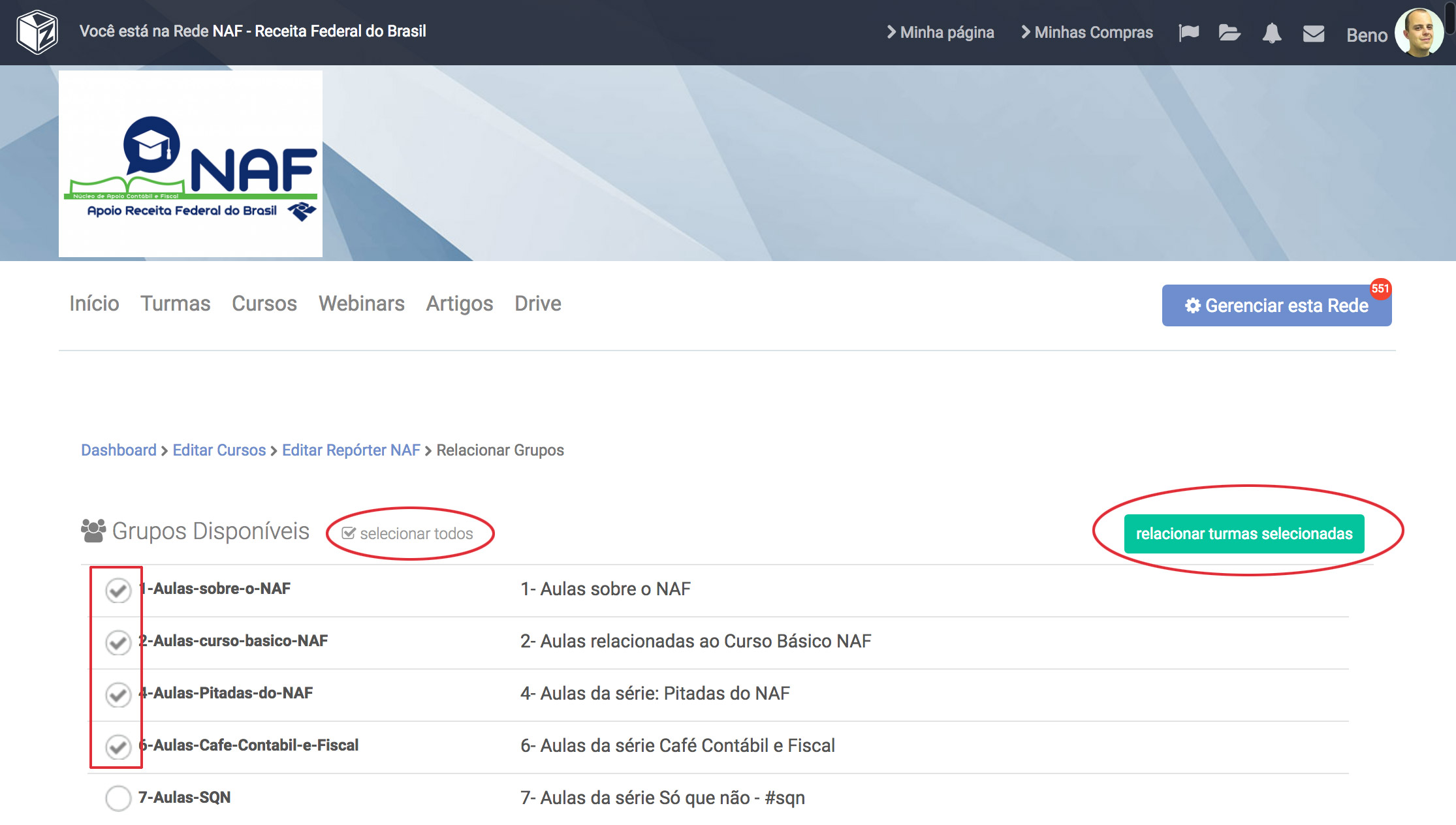The height and width of the screenshot is (825, 1456).
Task: Open the messages envelope icon
Action: (x=1313, y=33)
